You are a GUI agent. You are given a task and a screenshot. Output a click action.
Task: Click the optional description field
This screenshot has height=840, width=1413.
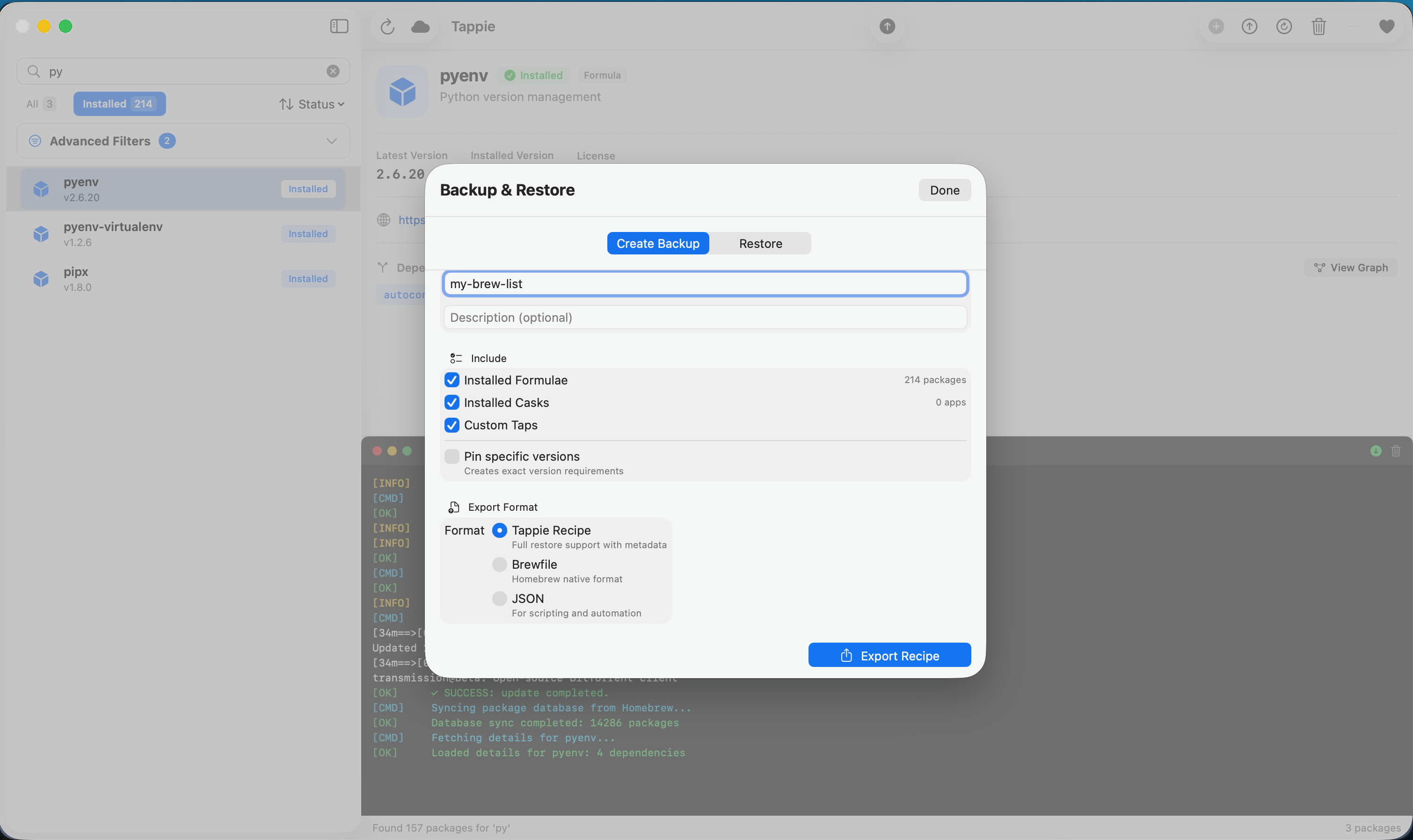coord(705,317)
